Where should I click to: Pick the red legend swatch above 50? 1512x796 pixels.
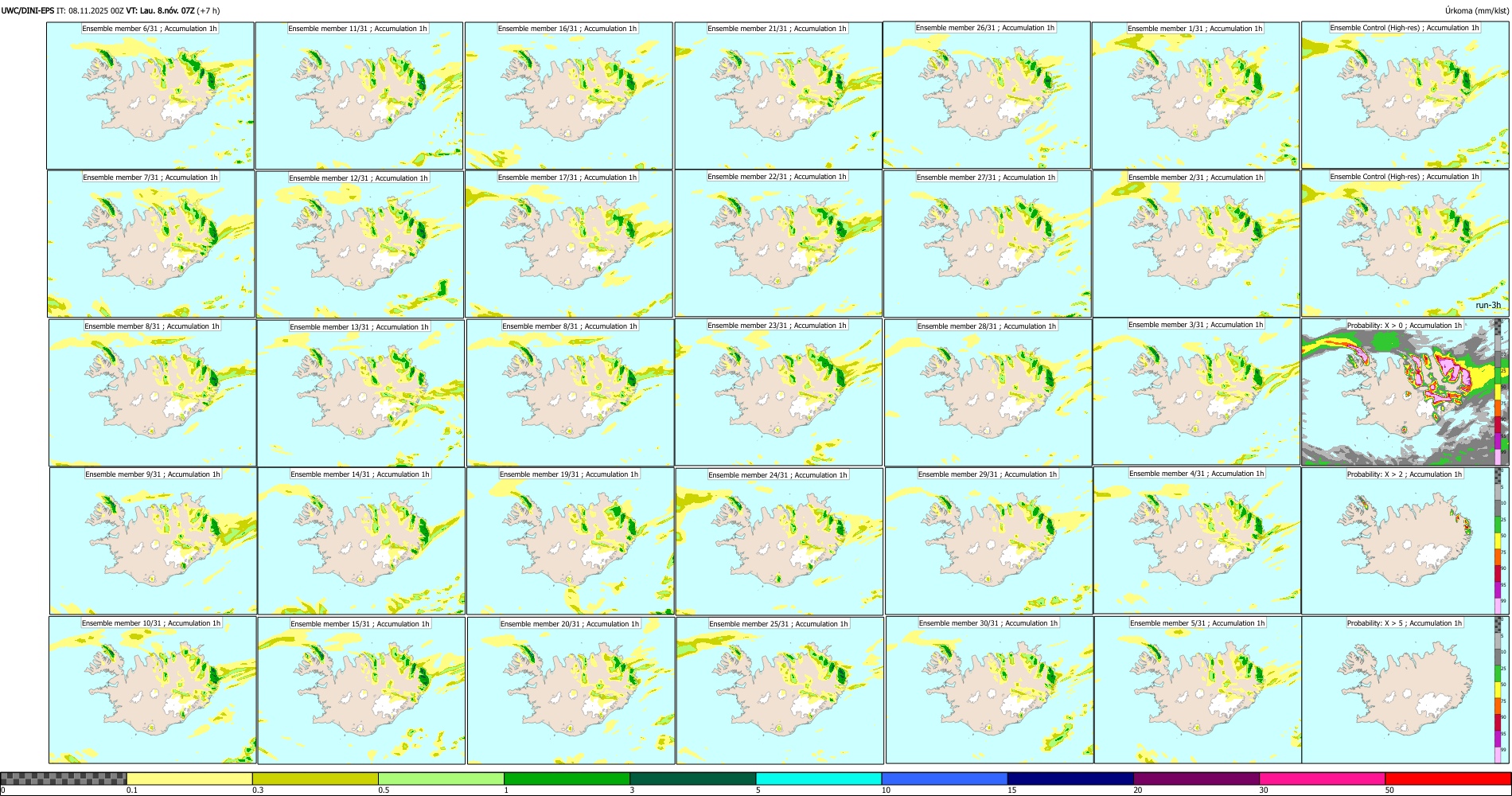tap(1448, 778)
